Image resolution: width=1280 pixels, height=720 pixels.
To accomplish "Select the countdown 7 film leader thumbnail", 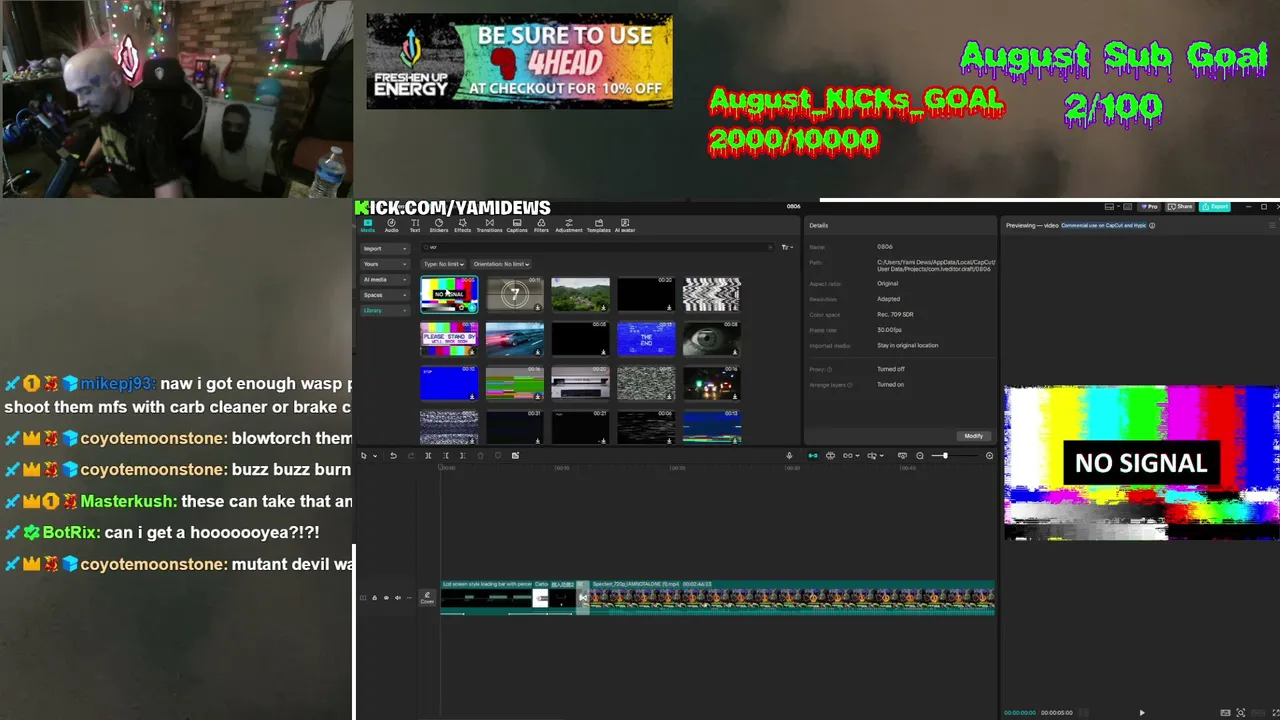I will coord(515,294).
